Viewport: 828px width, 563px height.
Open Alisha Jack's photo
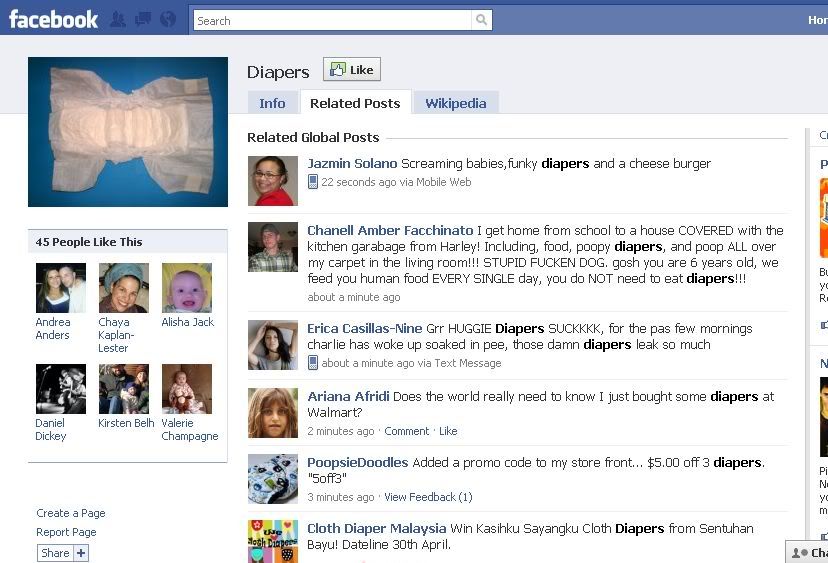(187, 288)
